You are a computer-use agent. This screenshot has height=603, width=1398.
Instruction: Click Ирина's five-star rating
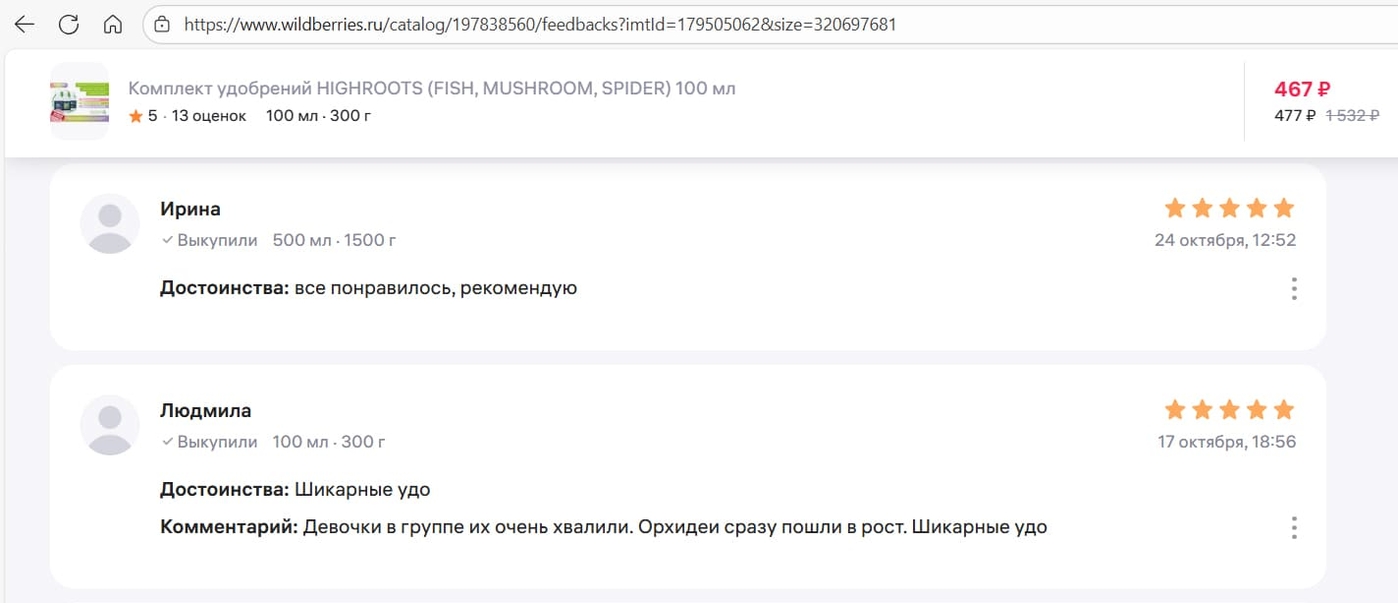tap(1229, 208)
